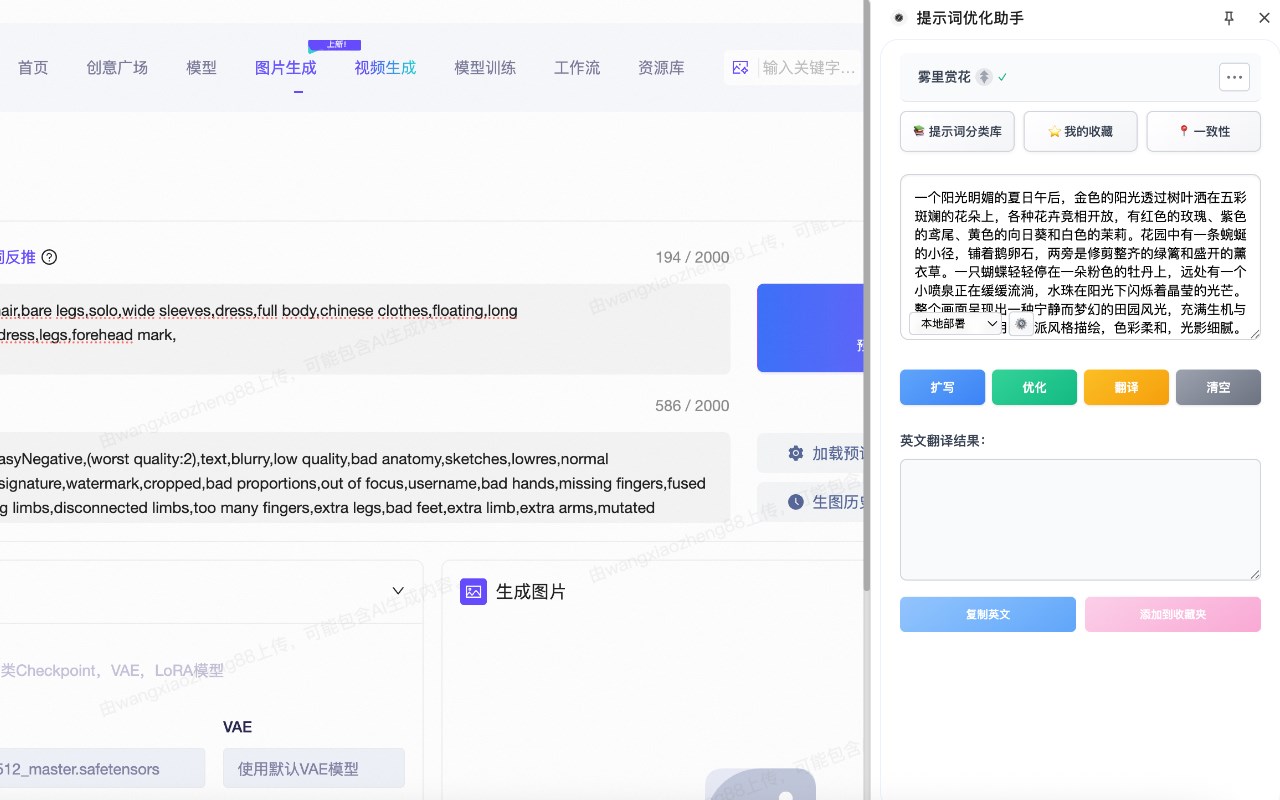
Task: Click the green checkmark next to 雾里赏花
Action: coord(1002,77)
